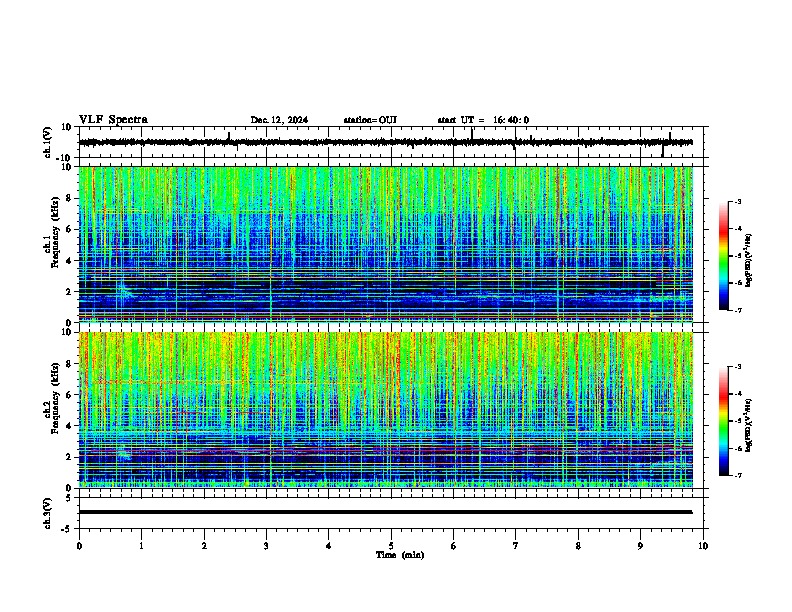Select the "start UT = 16:40:0" header text
The height and width of the screenshot is (612, 792).
coord(483,120)
